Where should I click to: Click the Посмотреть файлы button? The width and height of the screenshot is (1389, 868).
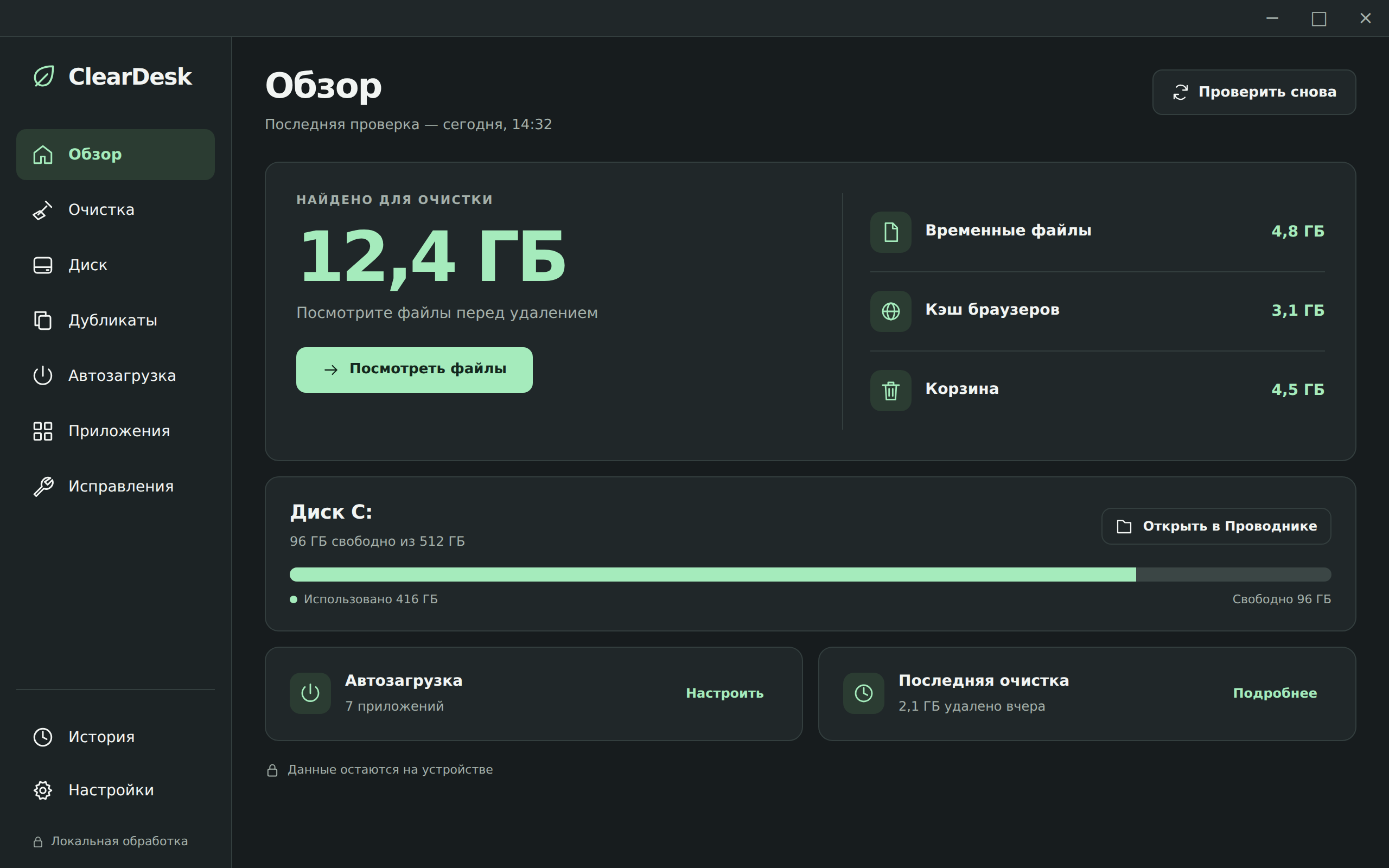point(415,369)
